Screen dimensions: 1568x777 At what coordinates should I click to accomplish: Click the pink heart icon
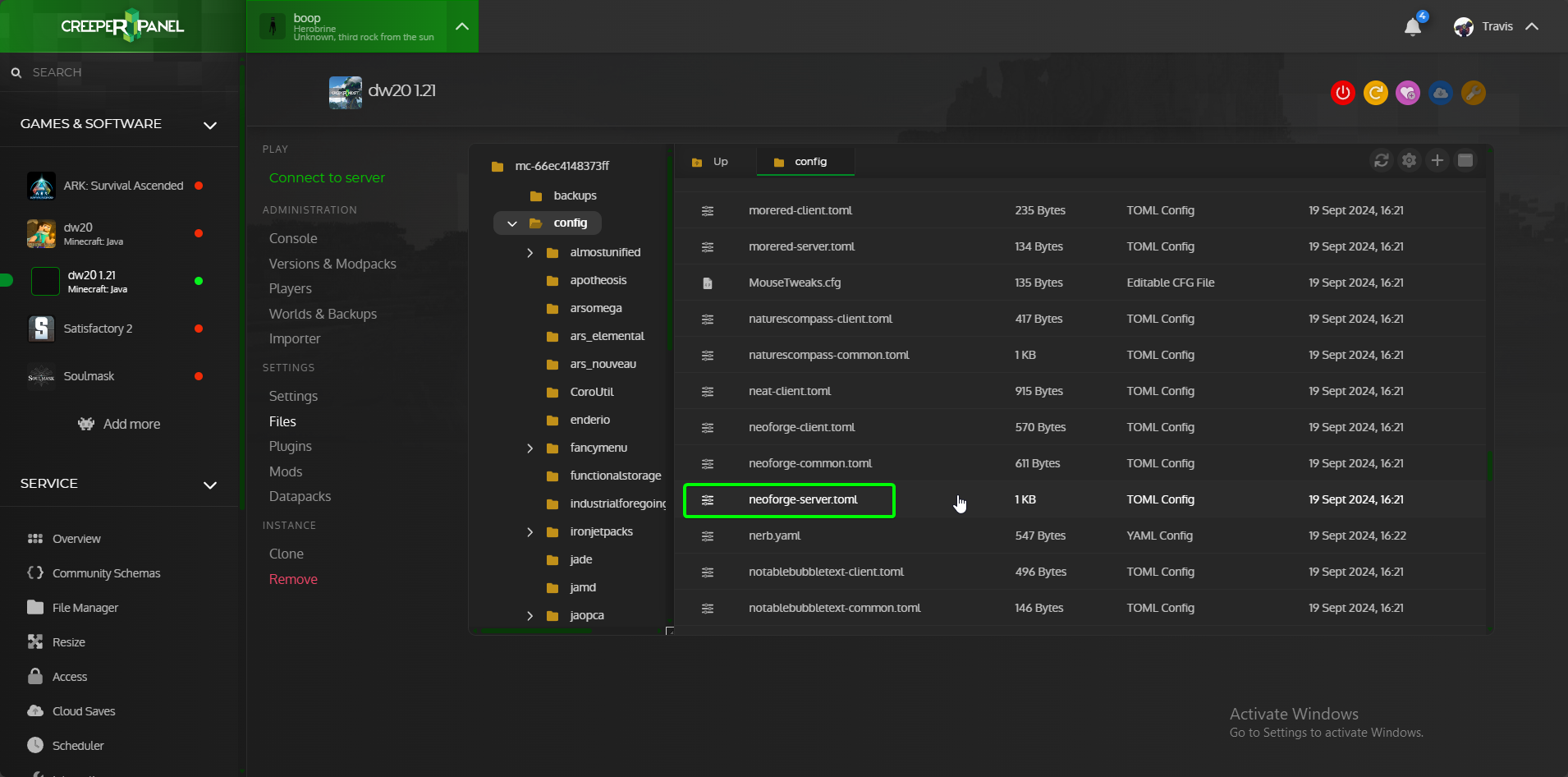[1408, 93]
